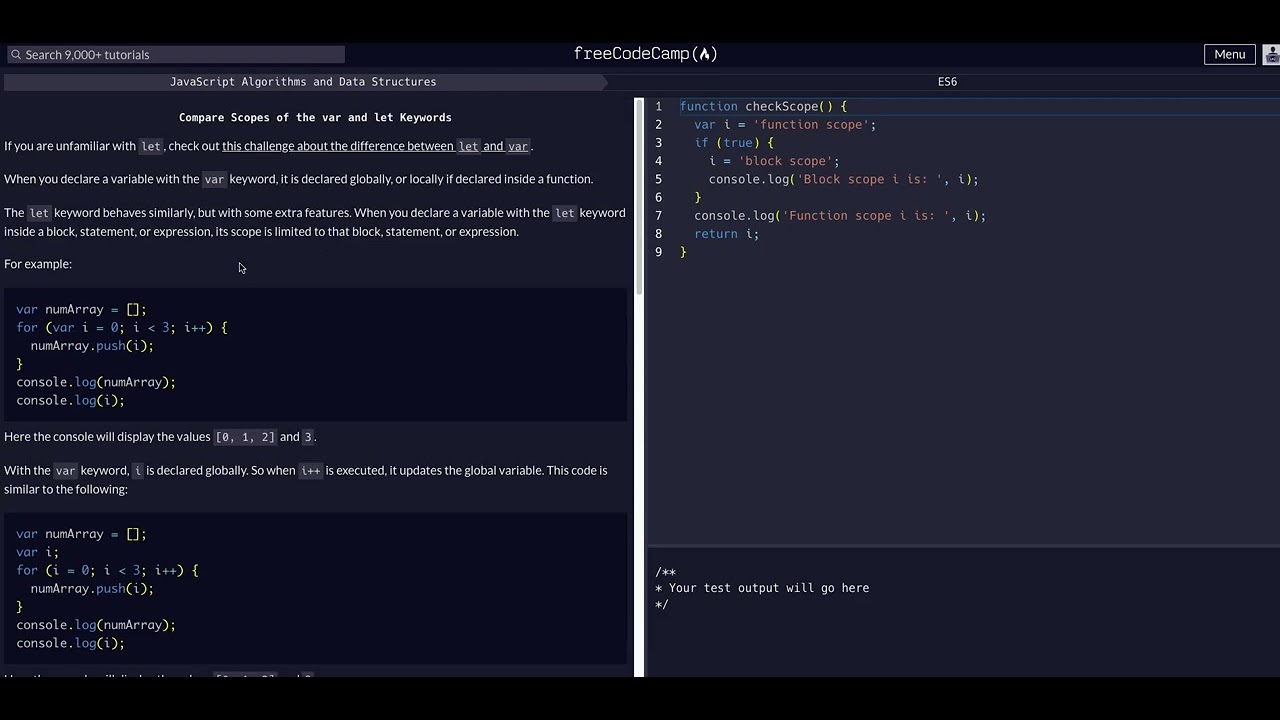Place cursor on "var i = 'function scope';" line

pos(785,125)
